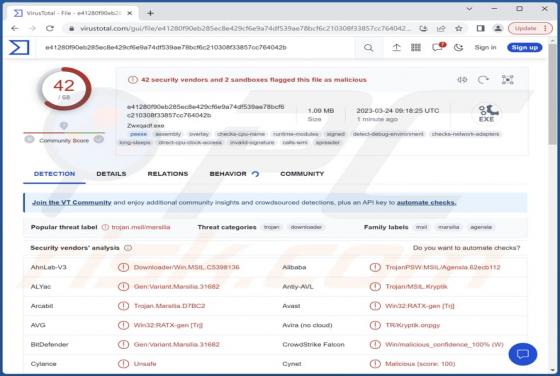Open the chat support bubble button
This screenshot has height=376, width=560.
click(523, 354)
